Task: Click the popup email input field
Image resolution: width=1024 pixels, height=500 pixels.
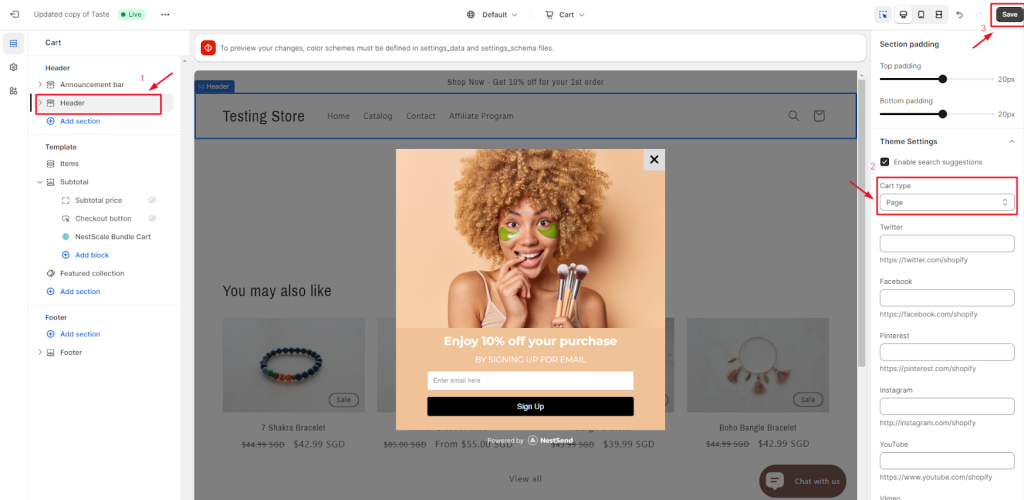Action: tap(530, 381)
